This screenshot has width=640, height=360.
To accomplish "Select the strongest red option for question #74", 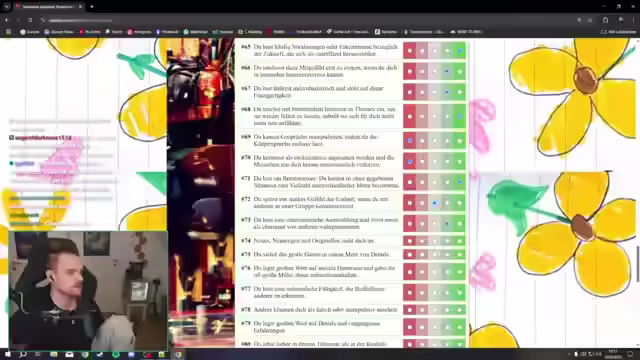I will [410, 241].
